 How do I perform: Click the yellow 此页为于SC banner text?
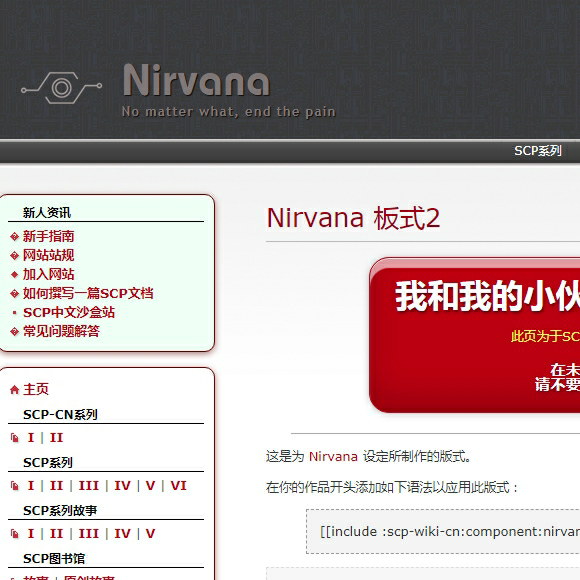[545, 336]
